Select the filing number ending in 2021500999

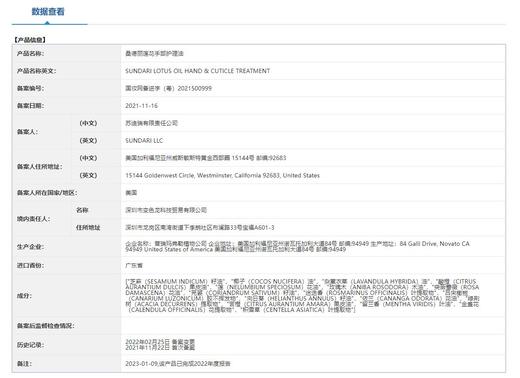coord(169,88)
